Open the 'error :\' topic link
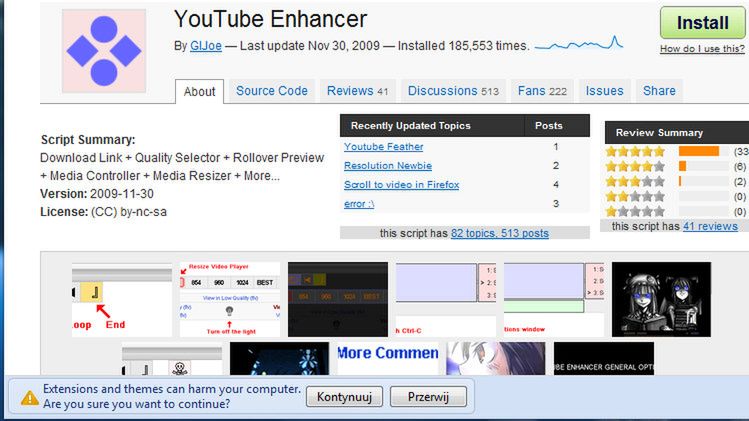Viewport: 749px width, 421px height. [x=359, y=204]
